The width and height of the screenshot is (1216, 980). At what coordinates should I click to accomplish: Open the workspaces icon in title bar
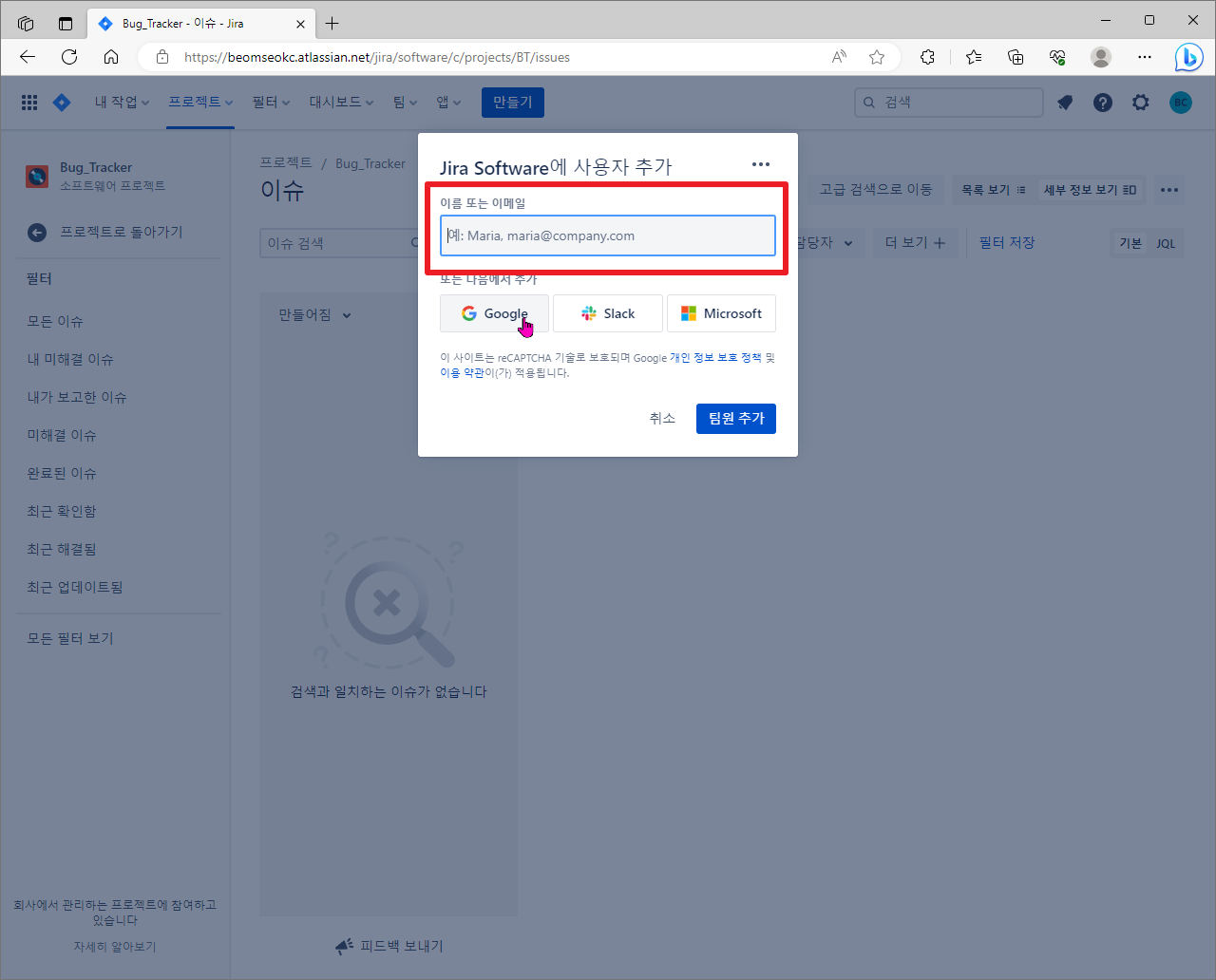point(26,23)
